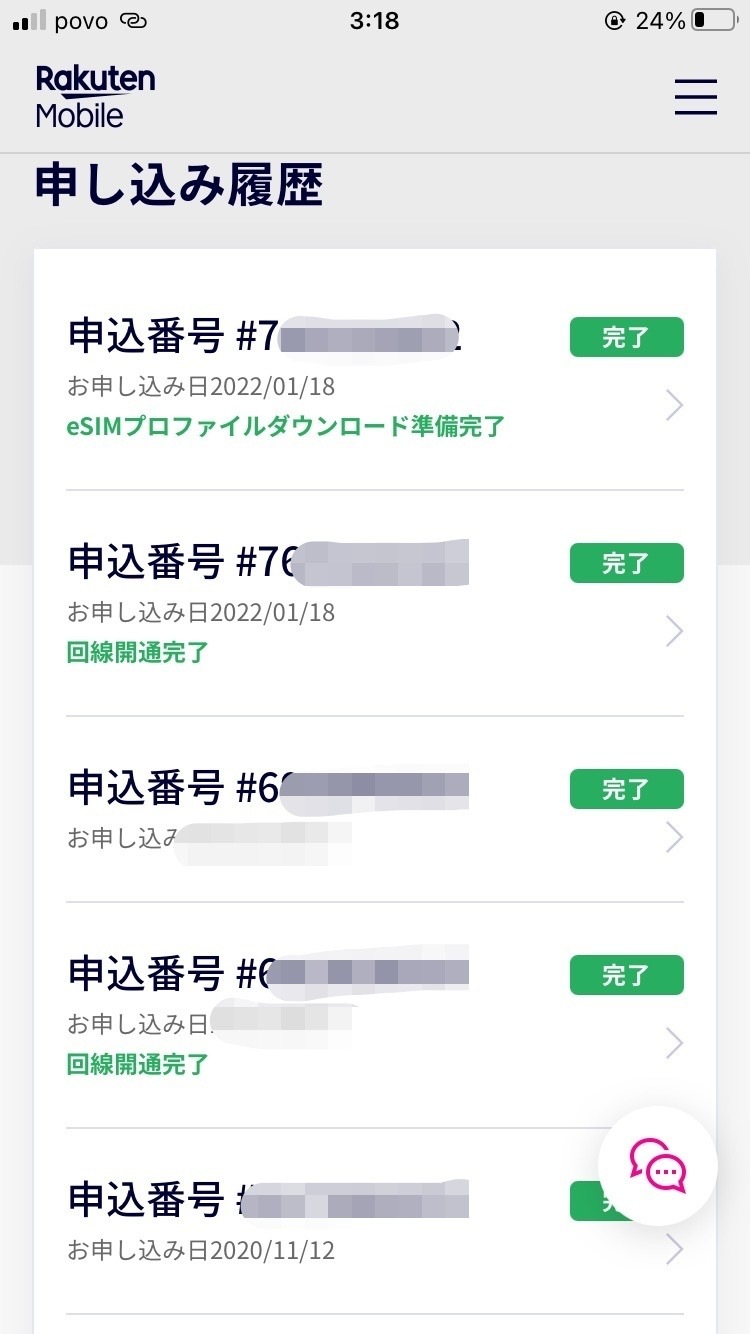Viewport: 750px width, 1334px height.
Task: Tap the cellular signal bars icon
Action: (x=29, y=21)
